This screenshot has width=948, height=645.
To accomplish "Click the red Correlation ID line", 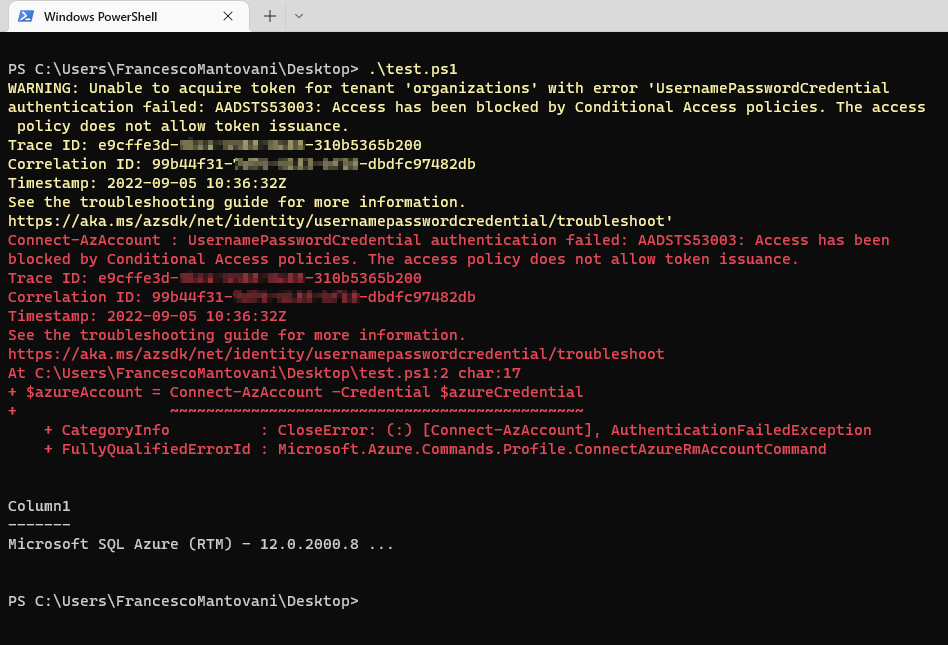I will coord(242,297).
